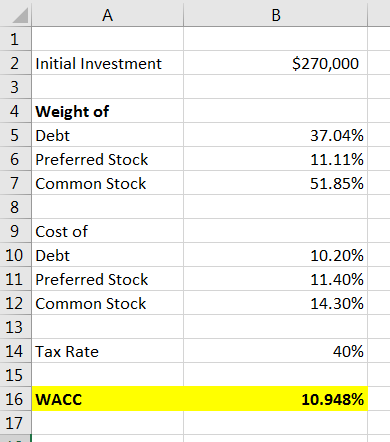Select column A header
Screen dimensions: 390x442
[x=107, y=15]
